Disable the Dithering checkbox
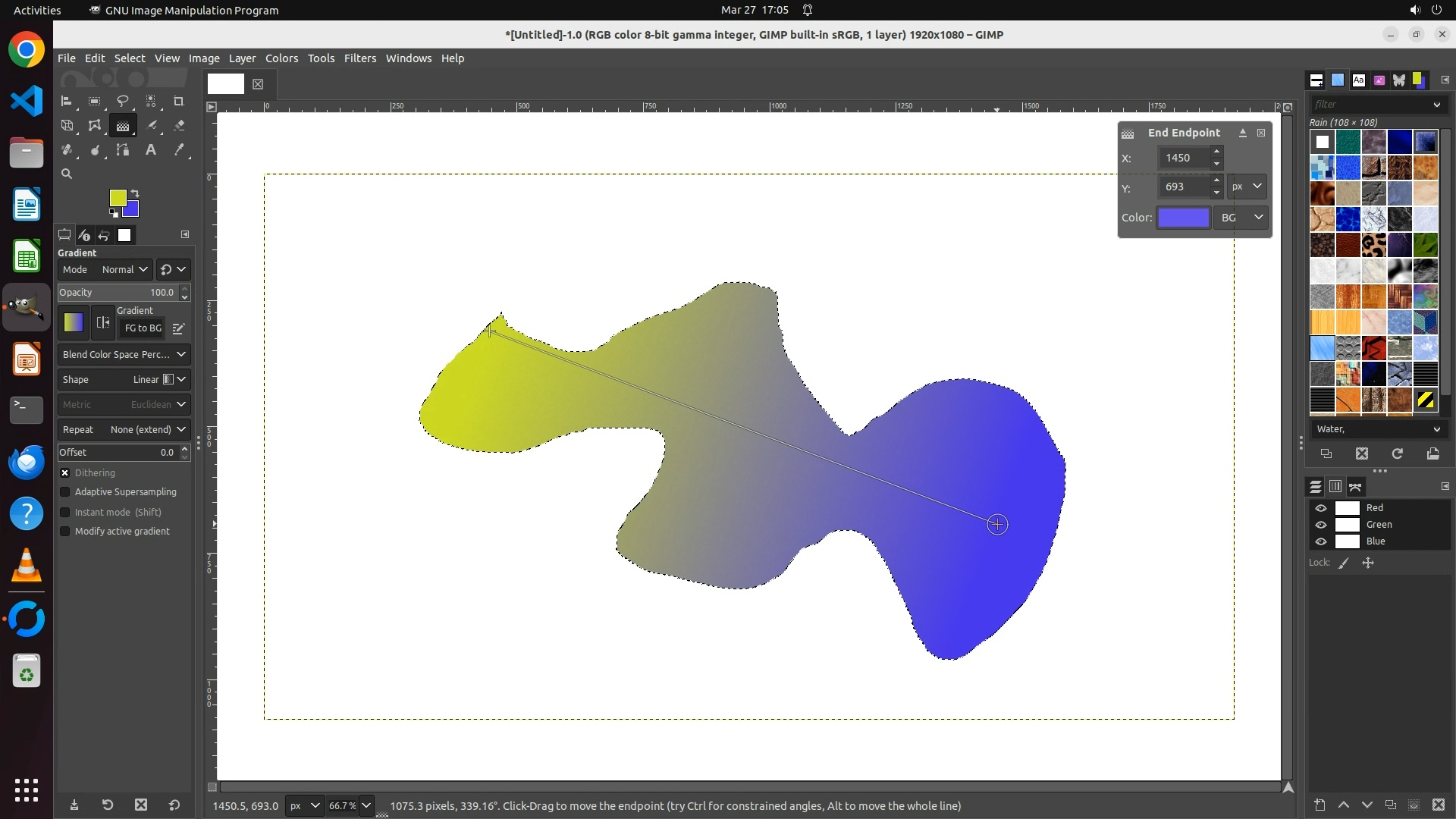The height and width of the screenshot is (819, 1456). point(65,472)
